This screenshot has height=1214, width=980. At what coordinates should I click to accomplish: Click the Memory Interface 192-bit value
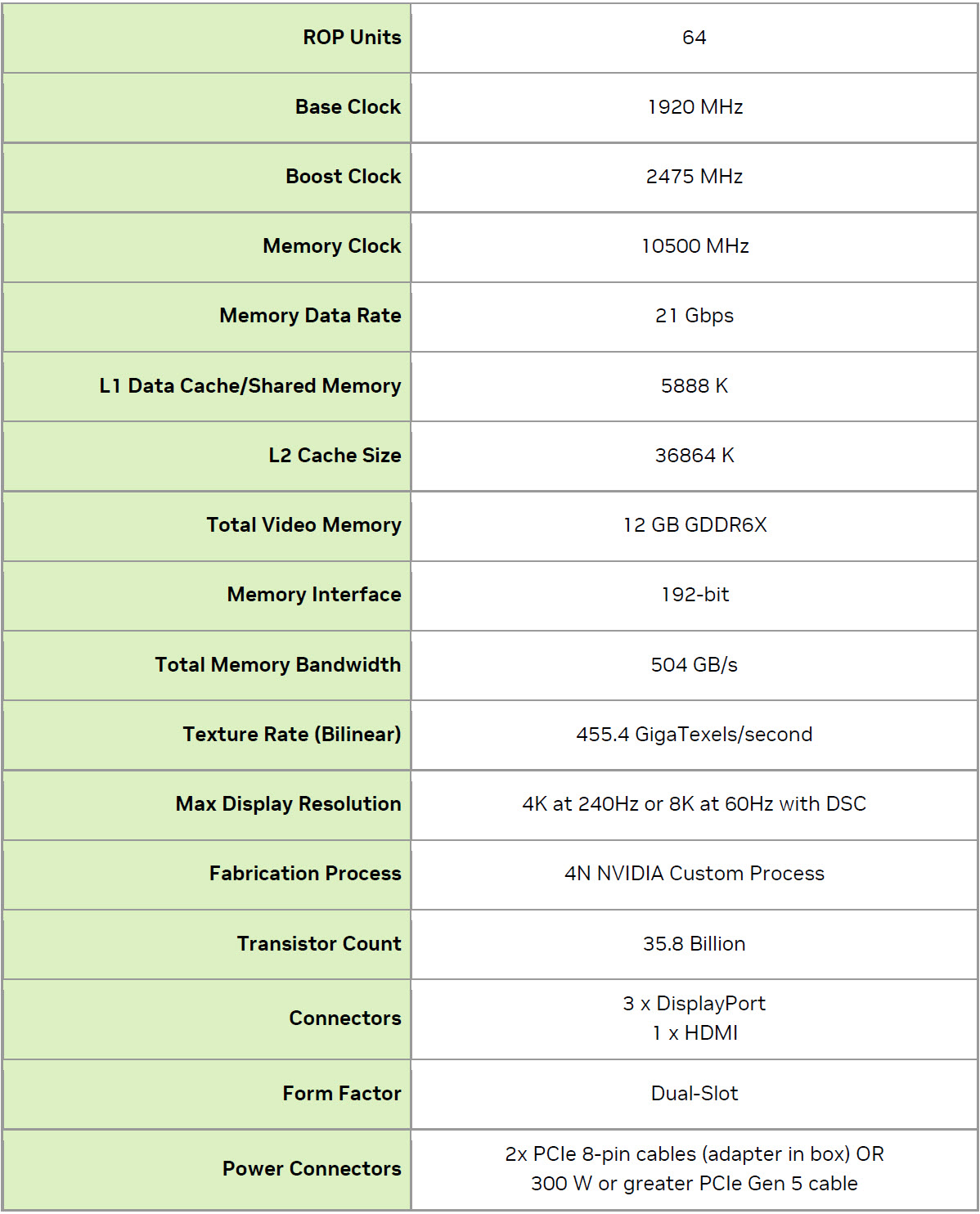[x=695, y=595]
